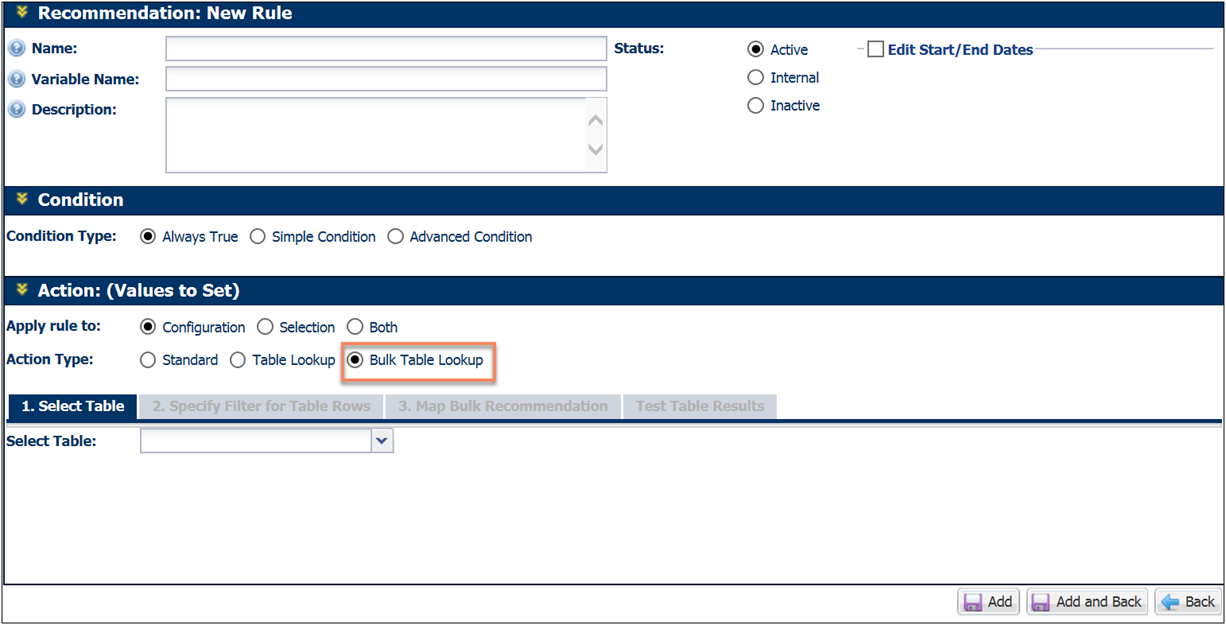Choose Simple Condition as the condition type
The width and height of the screenshot is (1226, 625).
tap(258, 236)
